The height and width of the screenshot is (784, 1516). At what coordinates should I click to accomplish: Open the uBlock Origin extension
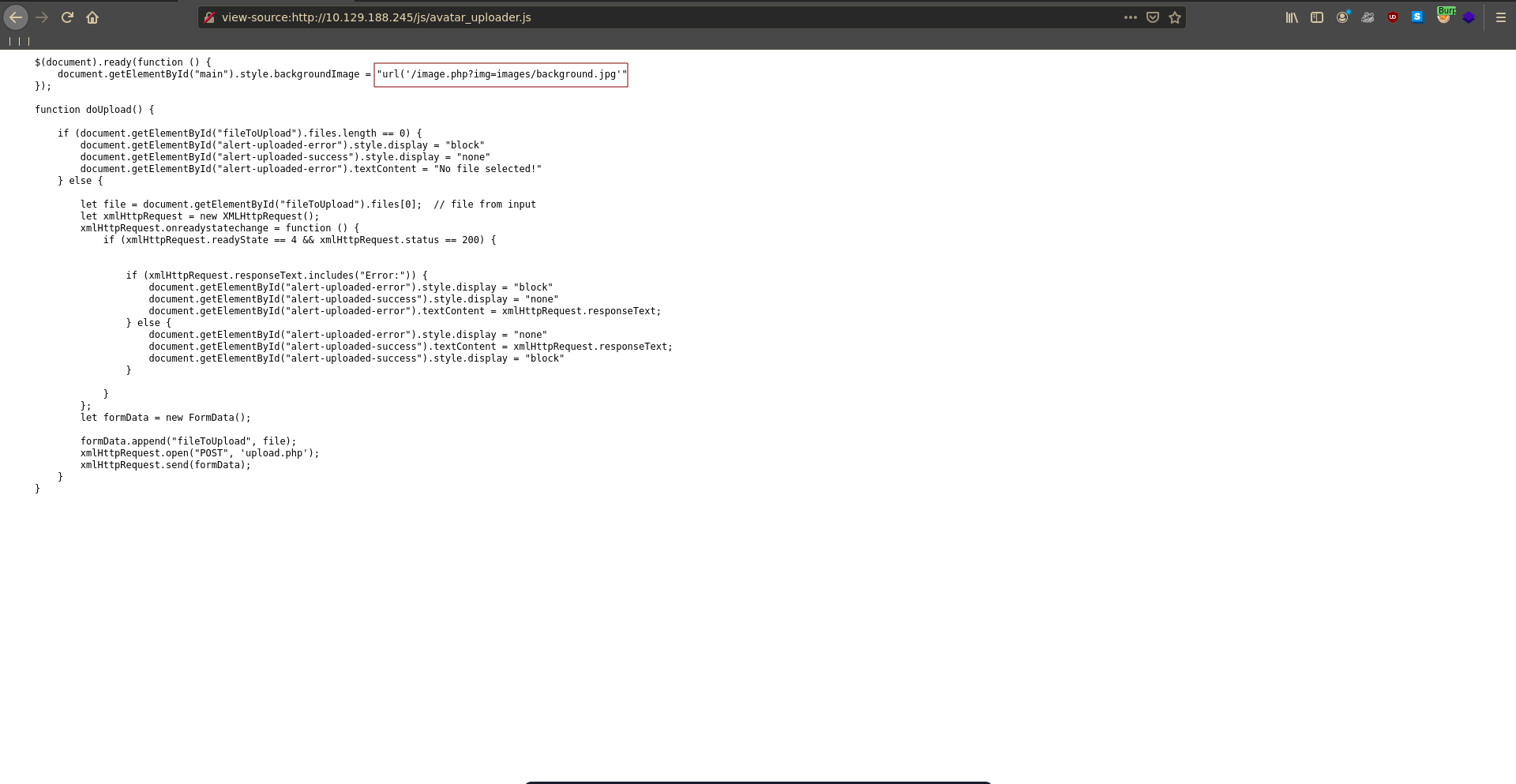1393,17
